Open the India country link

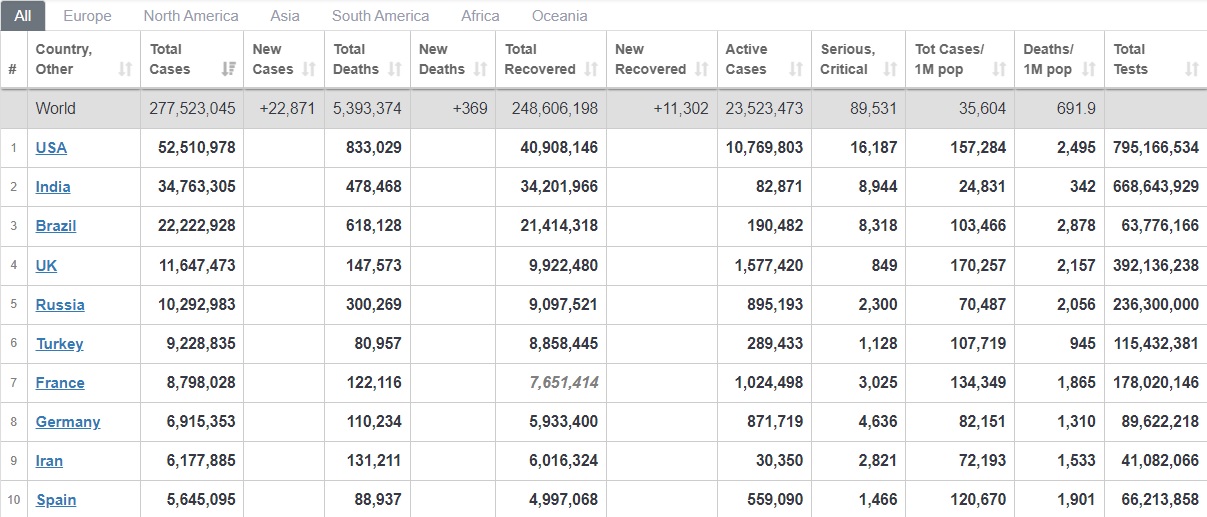(53, 187)
